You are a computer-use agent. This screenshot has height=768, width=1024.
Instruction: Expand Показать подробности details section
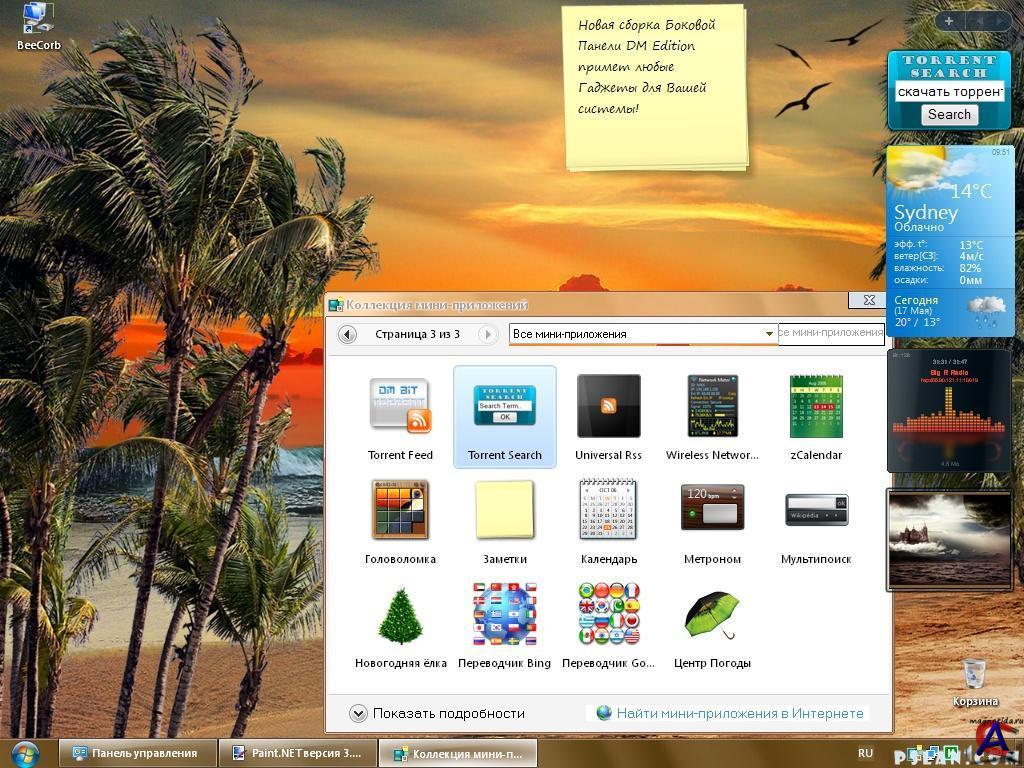pos(358,713)
